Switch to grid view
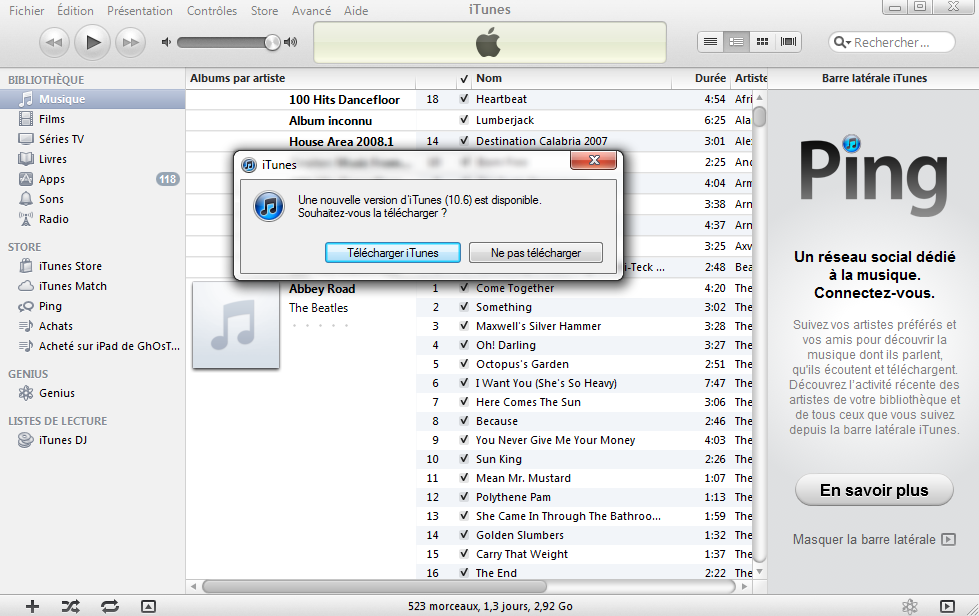Viewport: 979px width, 616px height. tap(762, 42)
